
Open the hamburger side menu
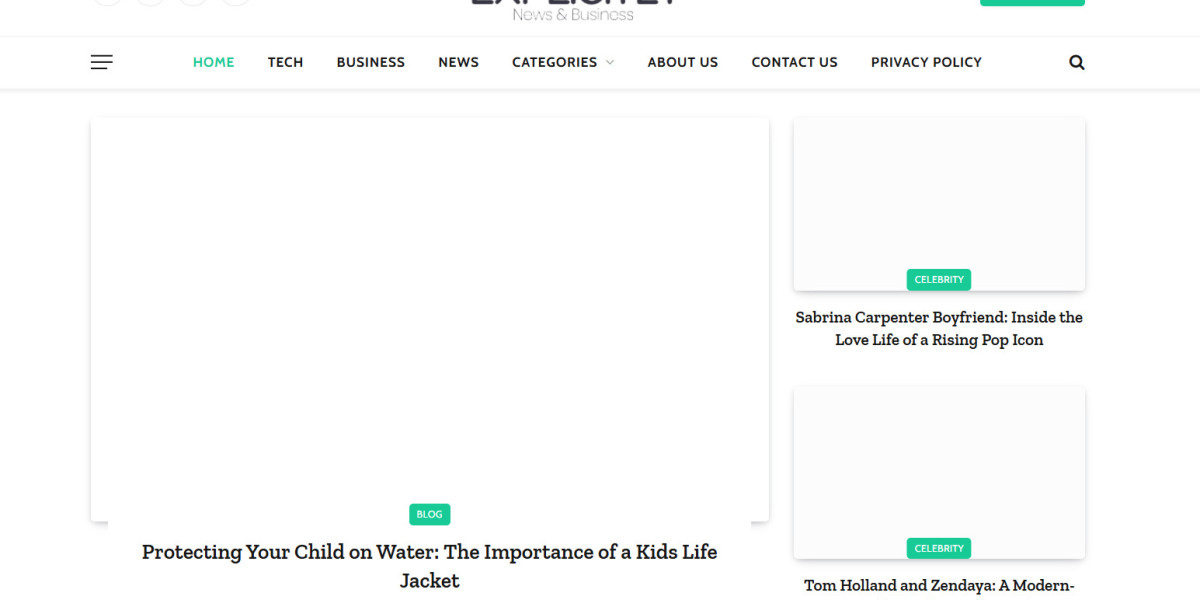(x=102, y=62)
